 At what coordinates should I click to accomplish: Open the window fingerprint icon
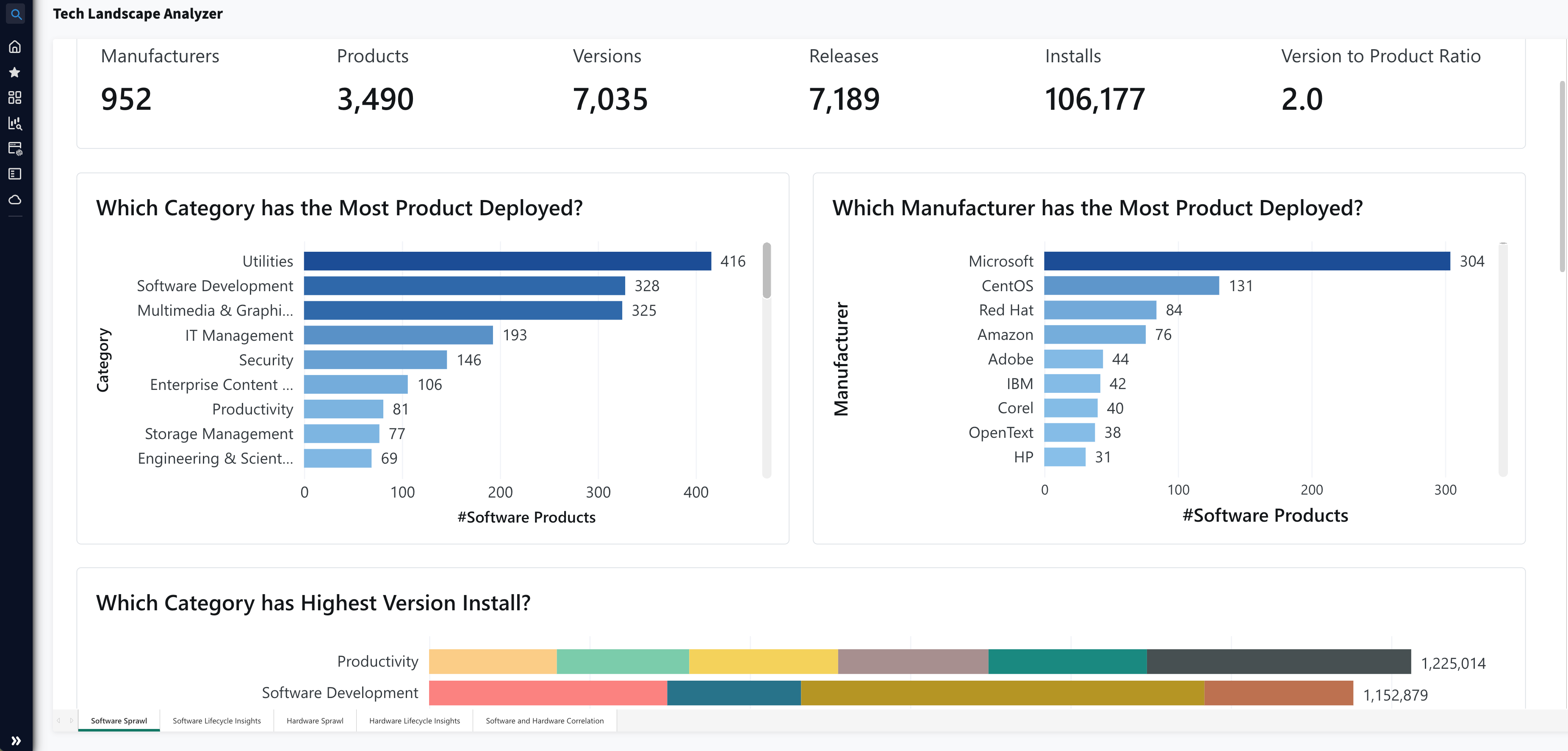[x=15, y=149]
